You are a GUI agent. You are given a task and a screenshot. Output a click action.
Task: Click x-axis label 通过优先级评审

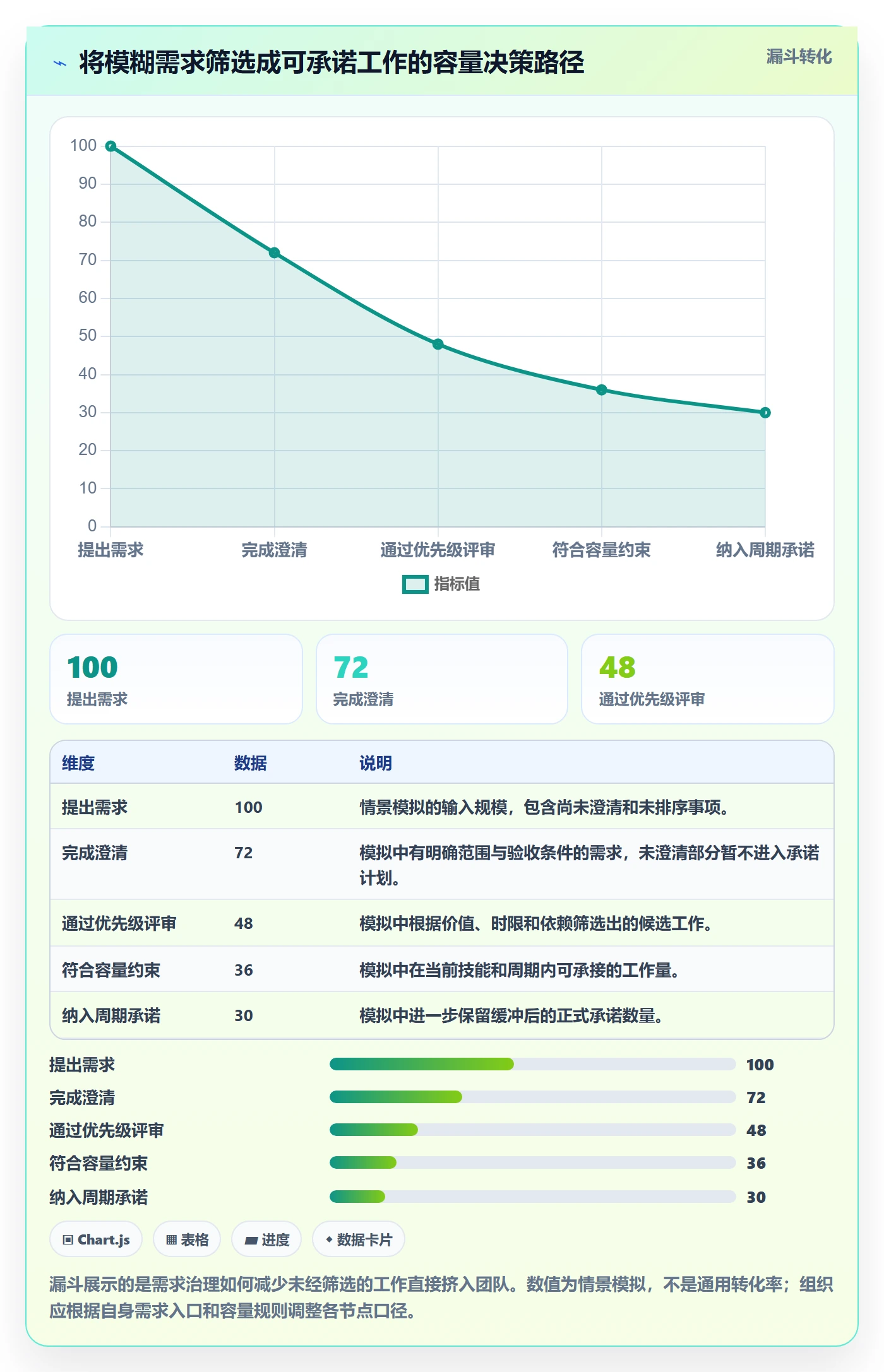tap(438, 550)
